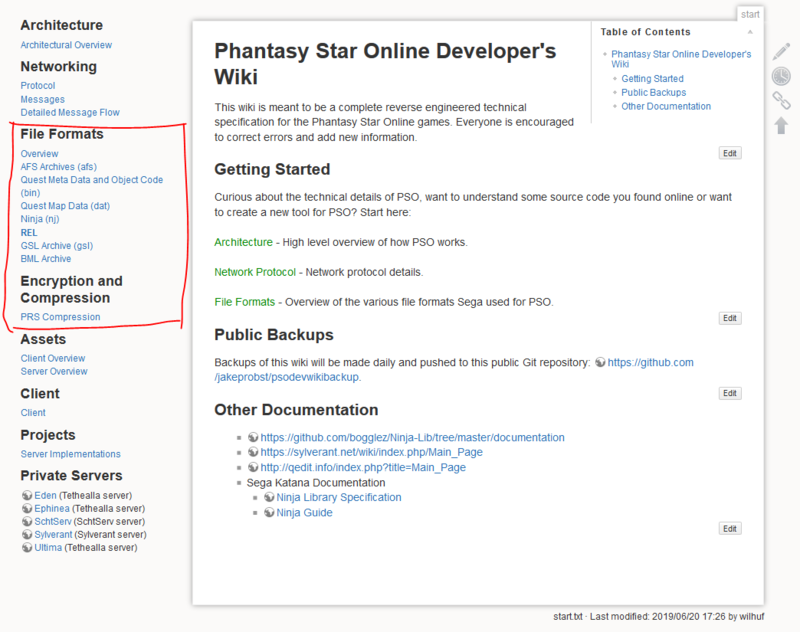800x632 pixels.
Task: Click Edit button for the intro section
Action: pyautogui.click(x=730, y=153)
